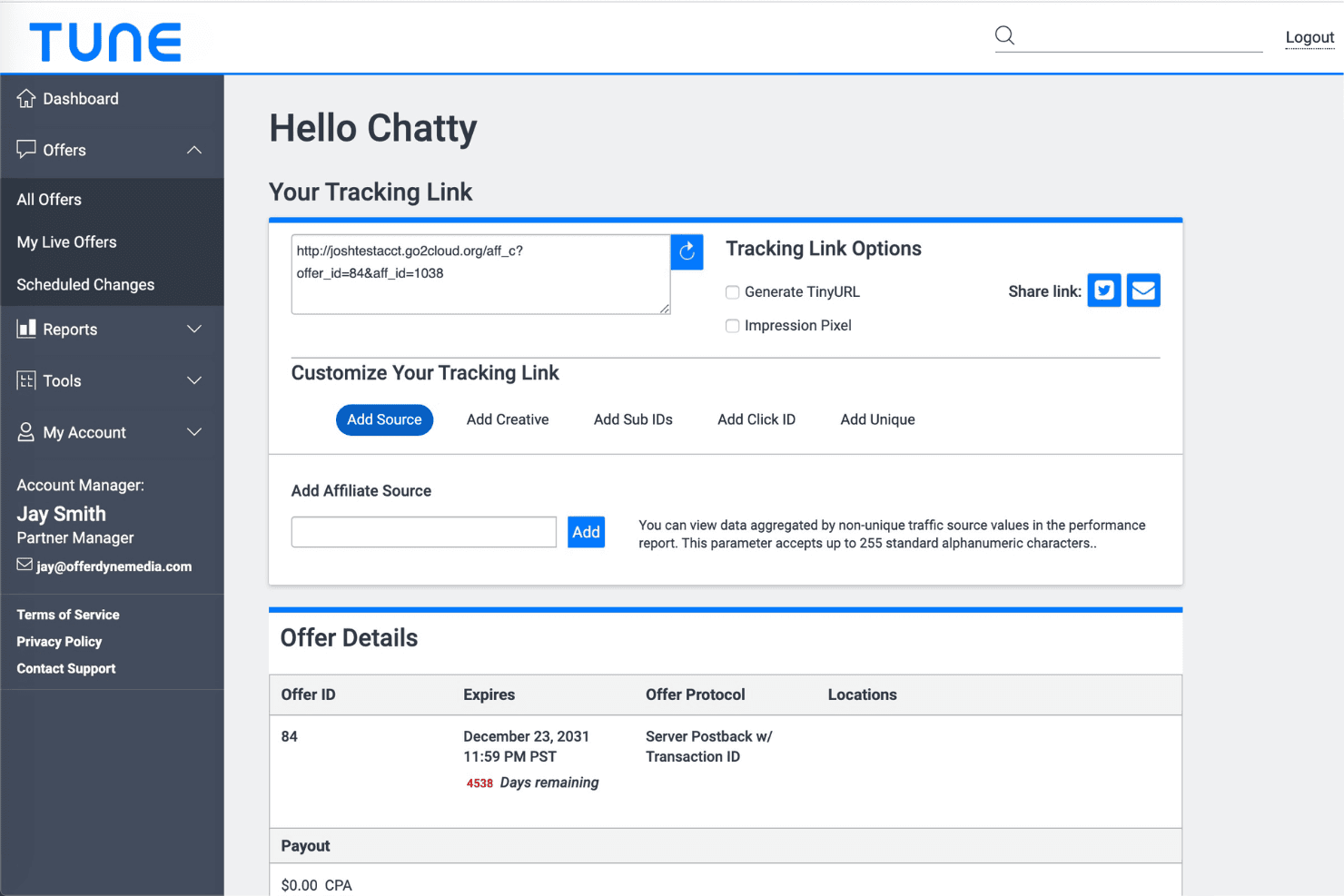Click the blue Add button
The height and width of the screenshot is (896, 1344).
(x=586, y=532)
